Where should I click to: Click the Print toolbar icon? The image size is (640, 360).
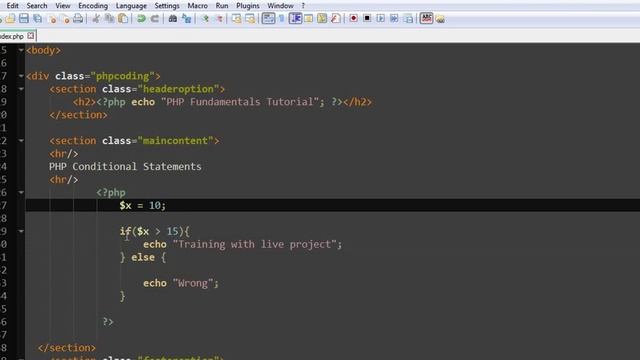pyautogui.click(x=78, y=18)
